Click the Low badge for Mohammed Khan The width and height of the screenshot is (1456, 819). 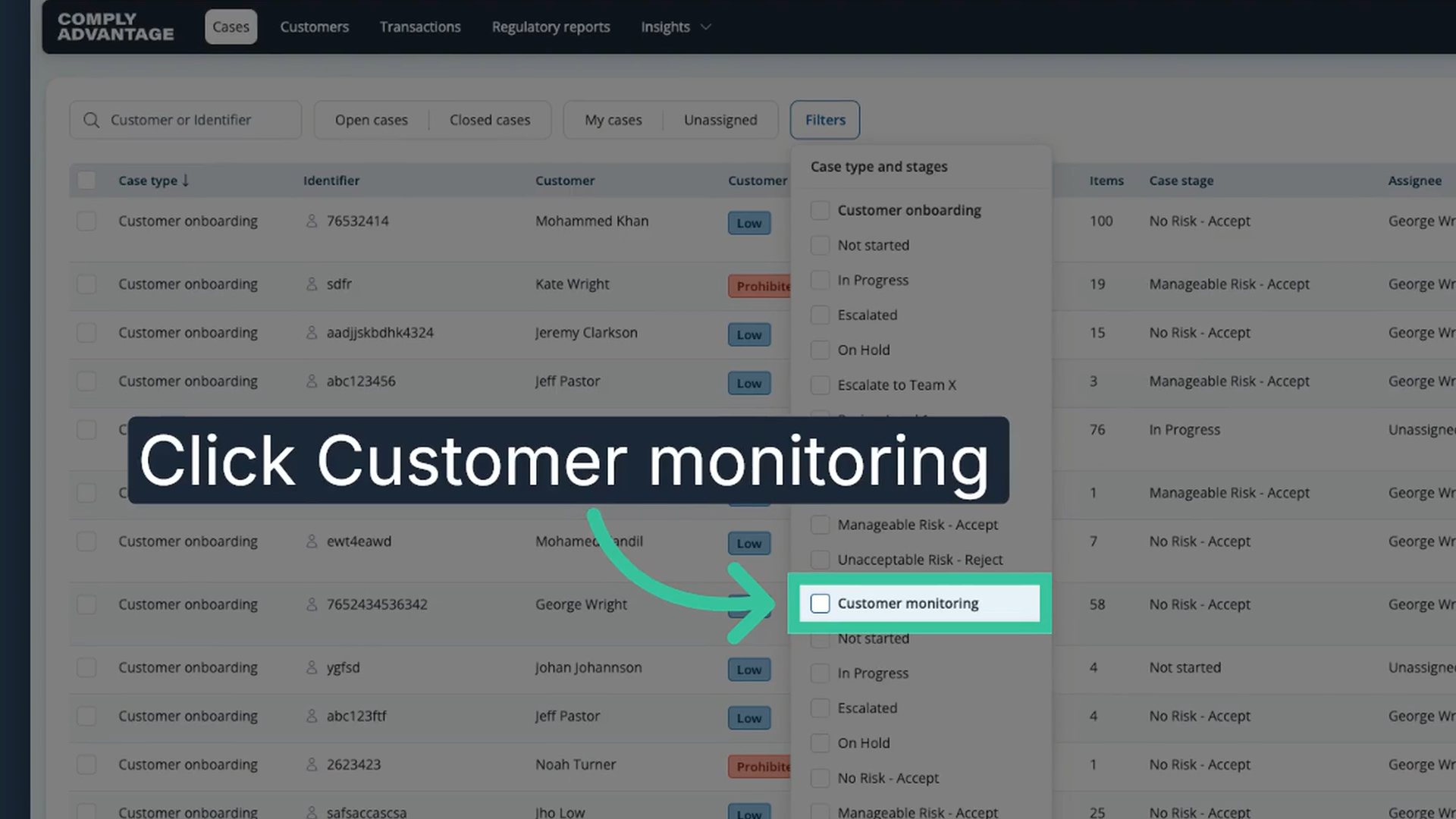[x=748, y=223]
